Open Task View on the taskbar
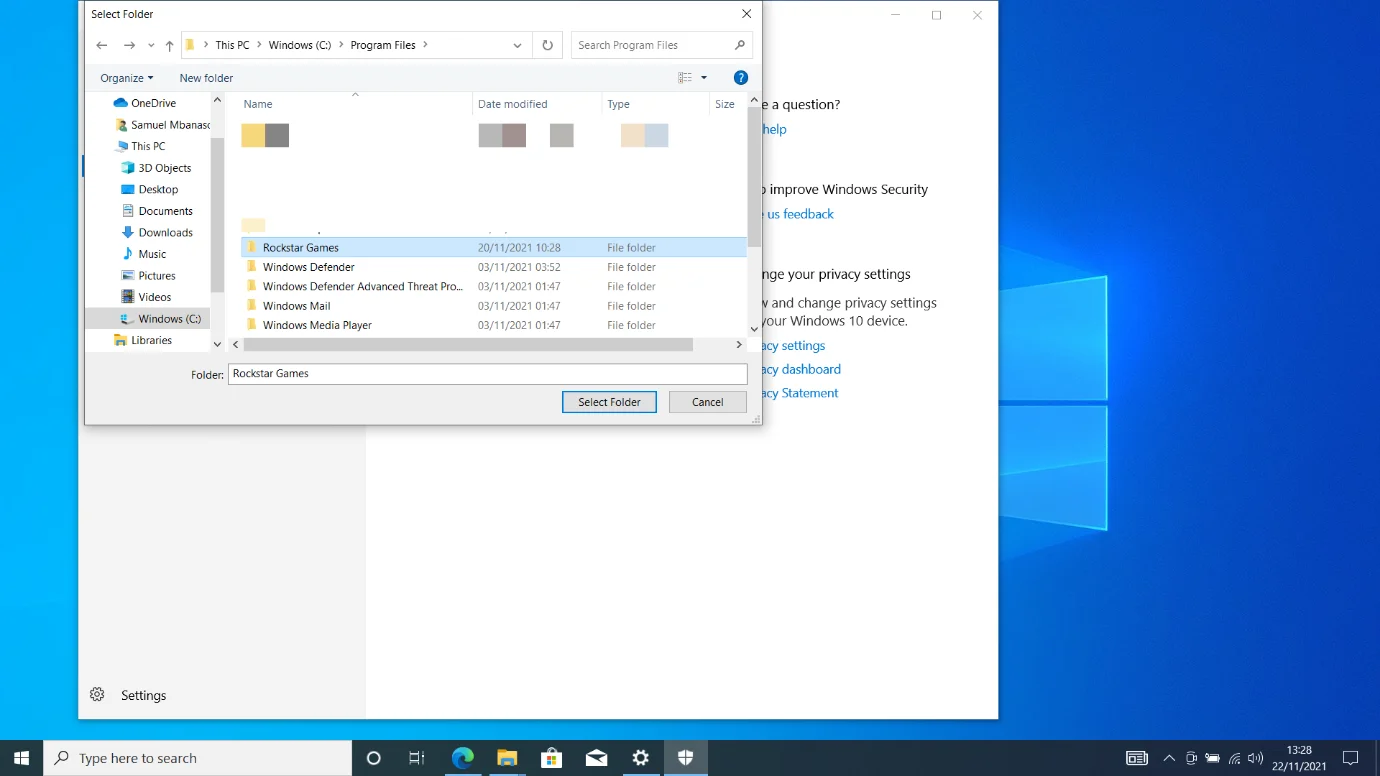The height and width of the screenshot is (776, 1380). coord(417,758)
